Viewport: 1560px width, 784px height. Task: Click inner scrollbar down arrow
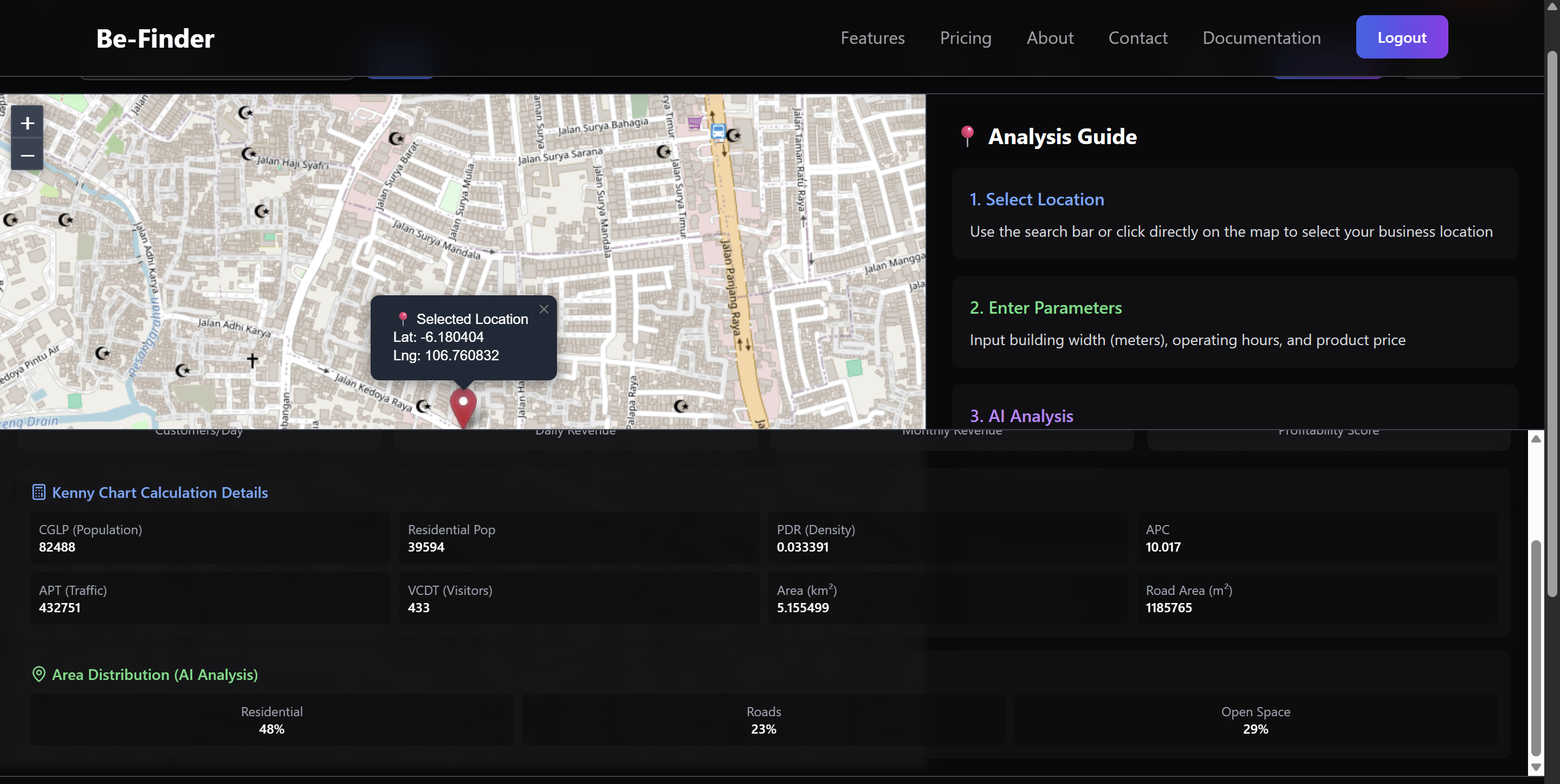click(x=1535, y=767)
